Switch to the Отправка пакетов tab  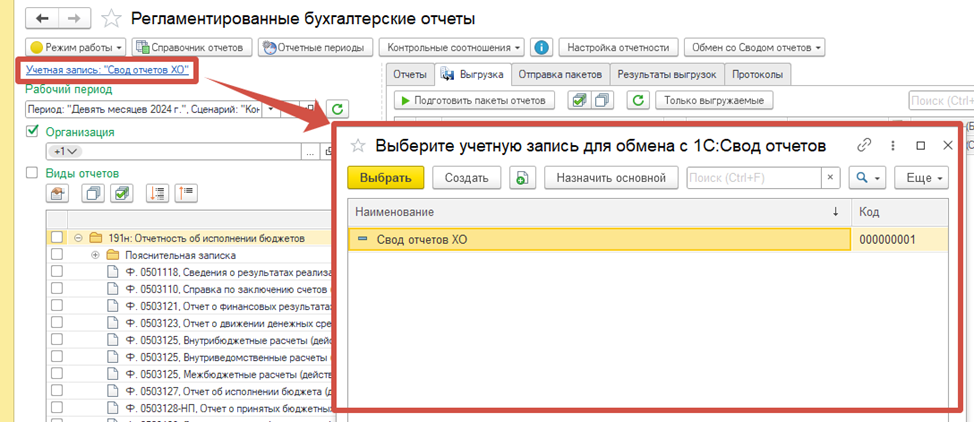(560, 75)
